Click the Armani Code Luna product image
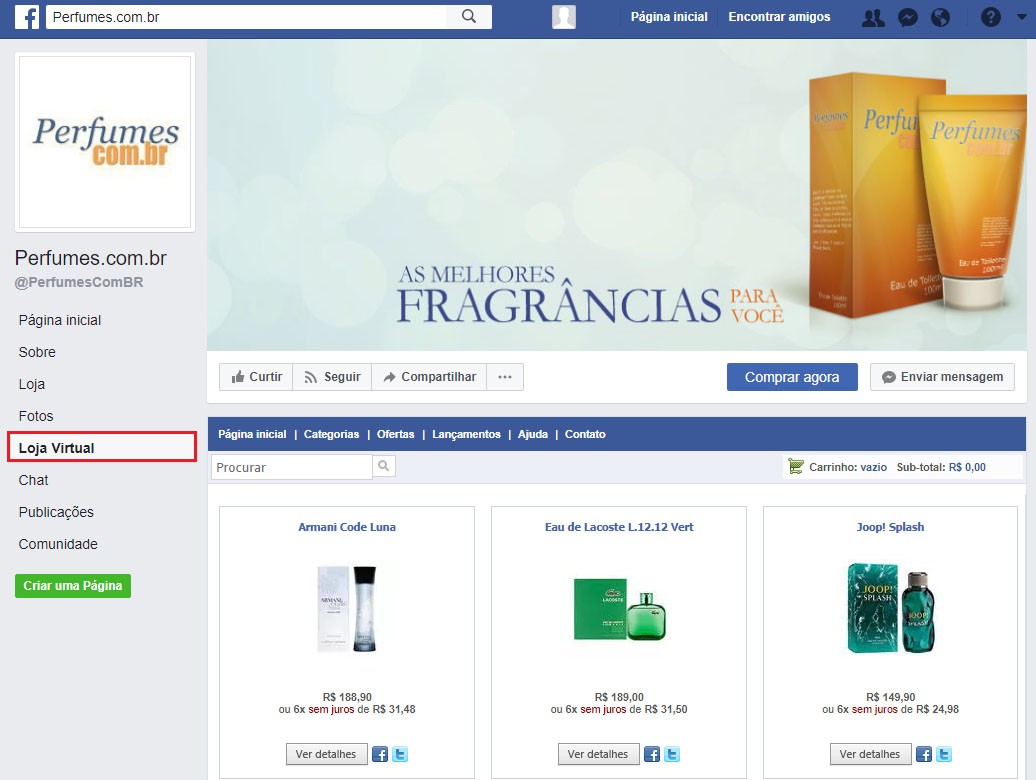The width and height of the screenshot is (1036, 780). (347, 608)
